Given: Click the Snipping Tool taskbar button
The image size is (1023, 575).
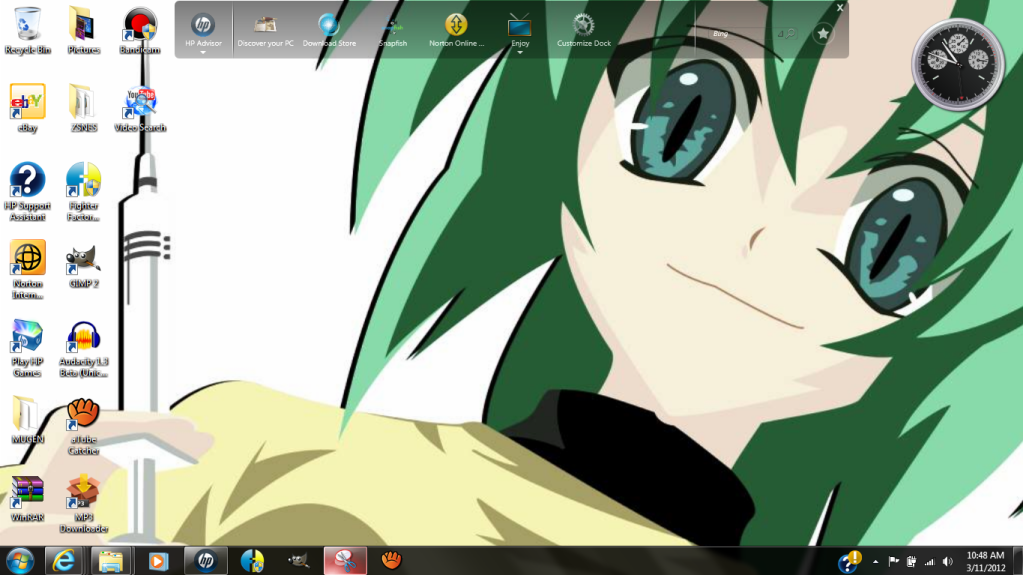Looking at the screenshot, I should click(345, 561).
